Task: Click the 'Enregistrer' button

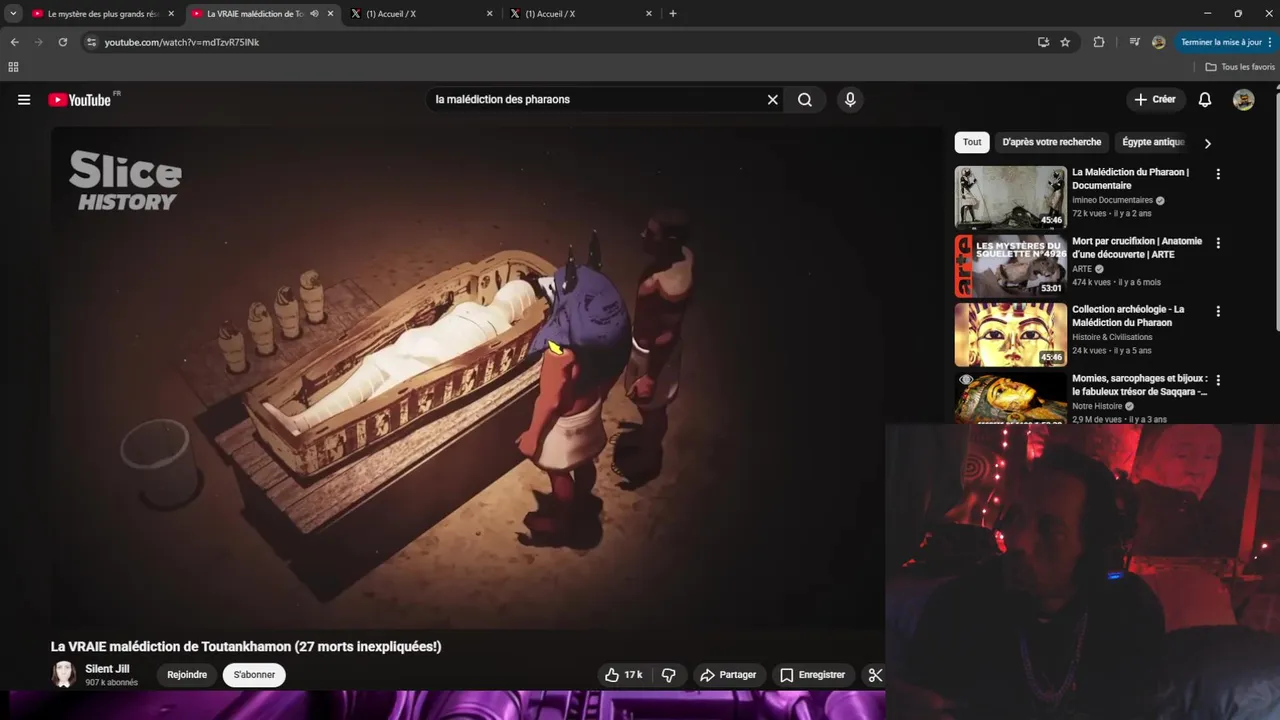Action: [x=812, y=675]
